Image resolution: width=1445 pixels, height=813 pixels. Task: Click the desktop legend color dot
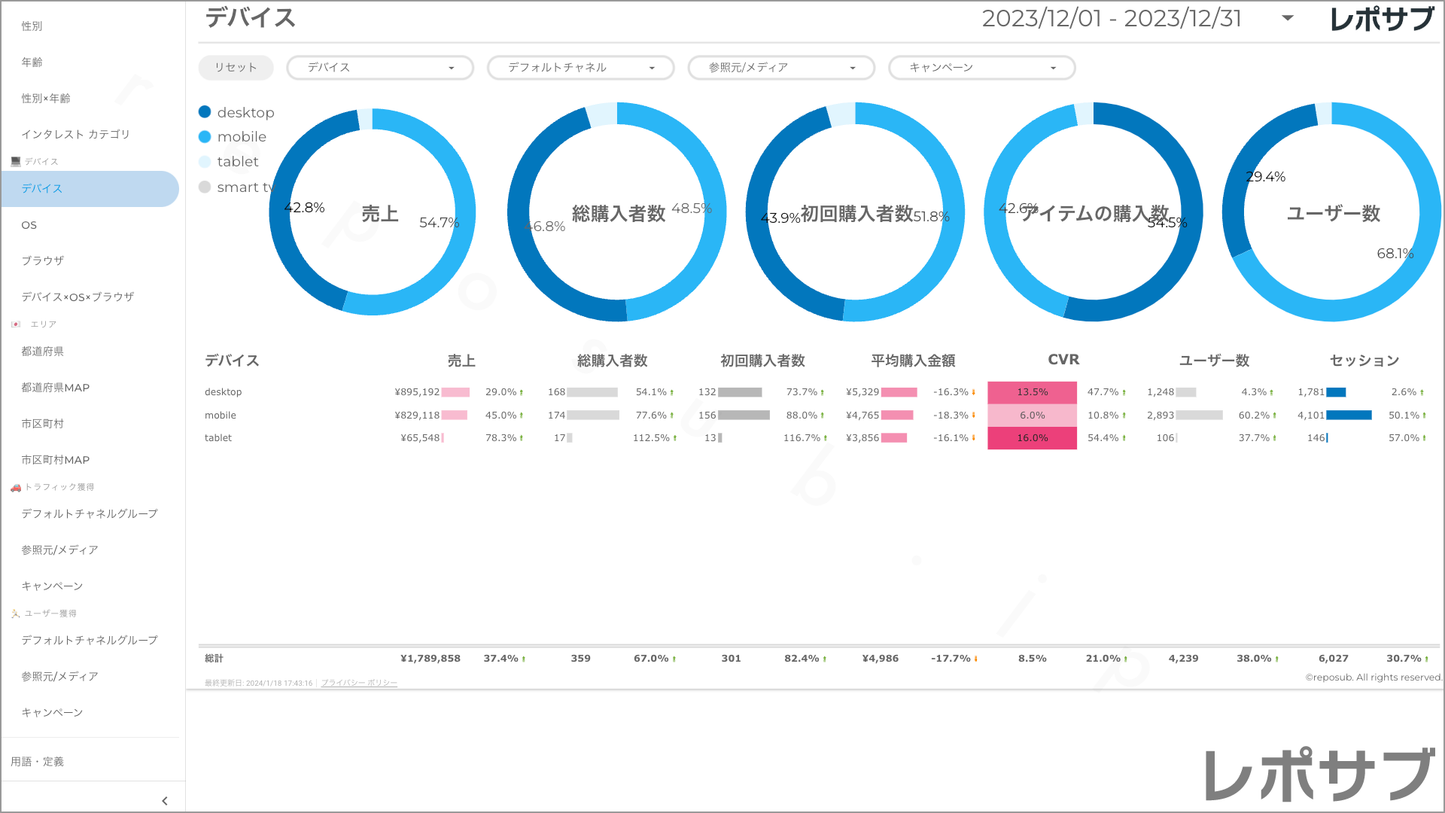tap(205, 112)
